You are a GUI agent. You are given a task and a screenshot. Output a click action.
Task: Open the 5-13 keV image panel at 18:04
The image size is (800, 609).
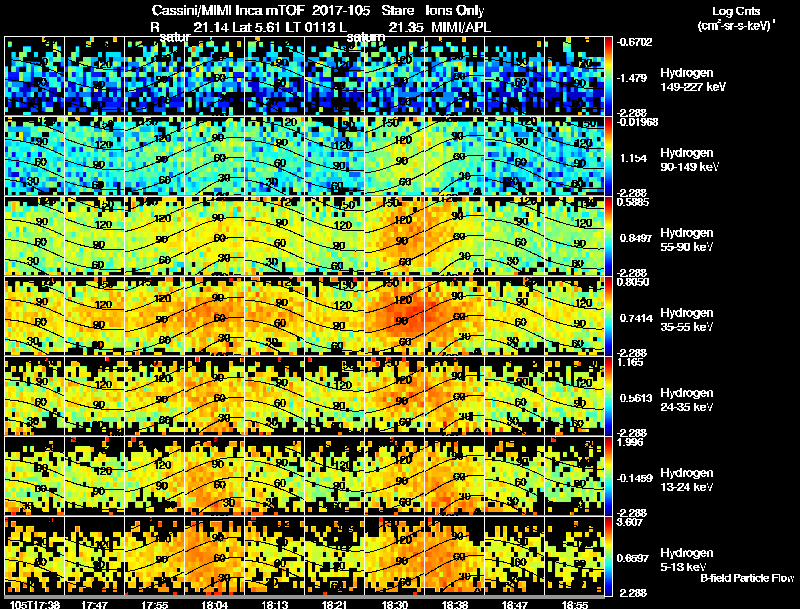215,556
